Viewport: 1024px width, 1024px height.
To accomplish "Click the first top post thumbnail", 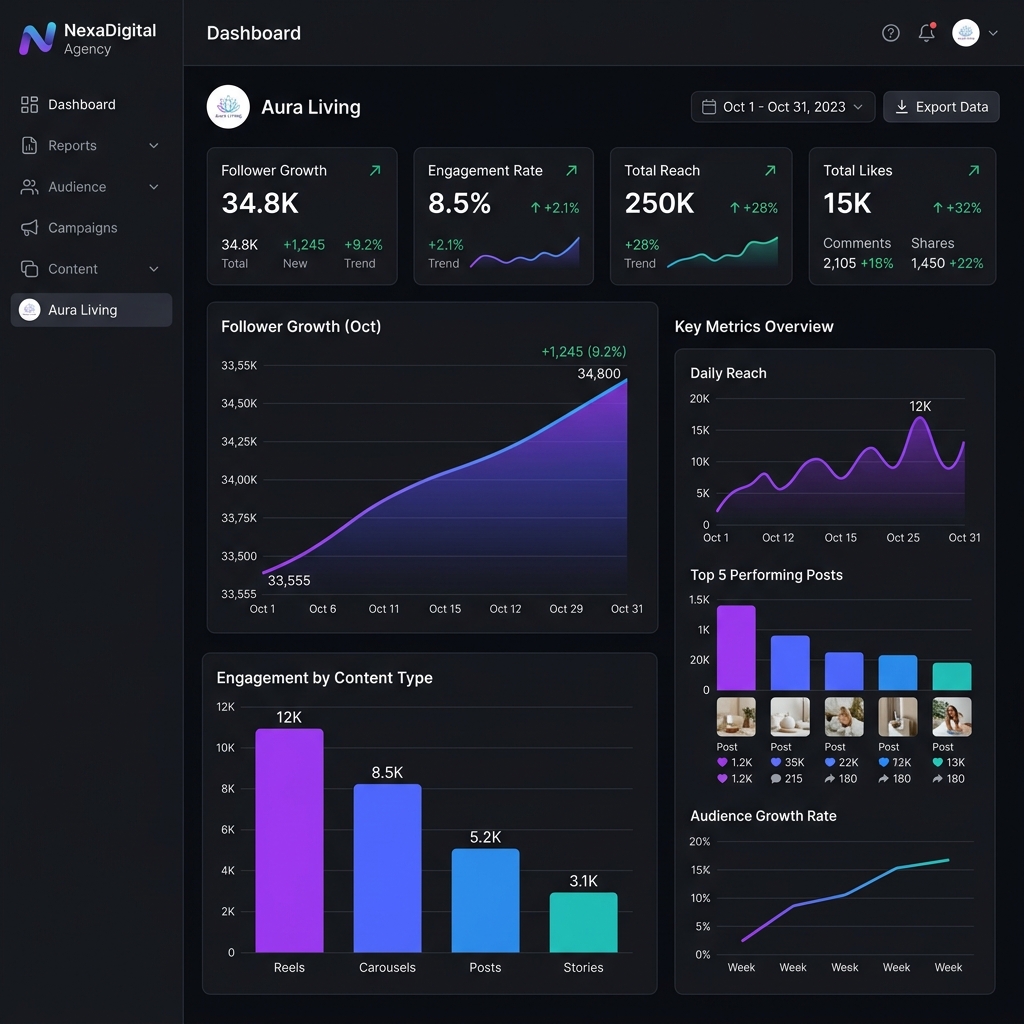I will [x=736, y=717].
